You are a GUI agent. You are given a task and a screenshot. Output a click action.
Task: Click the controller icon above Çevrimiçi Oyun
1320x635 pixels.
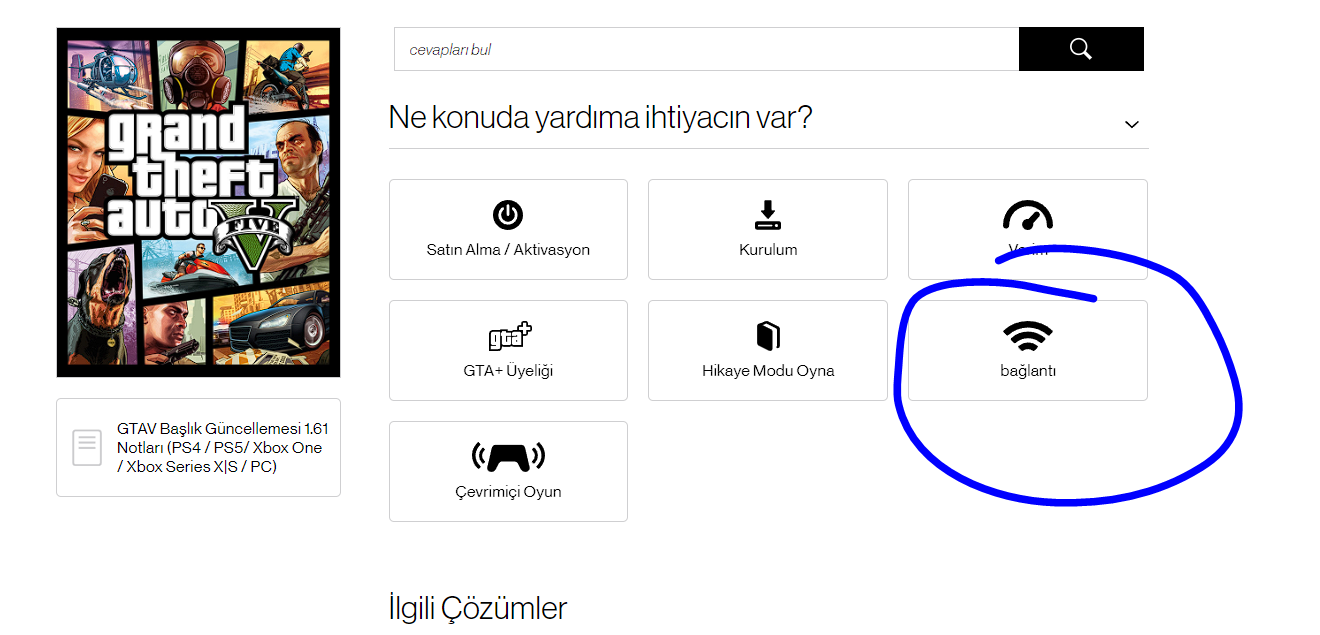508,457
